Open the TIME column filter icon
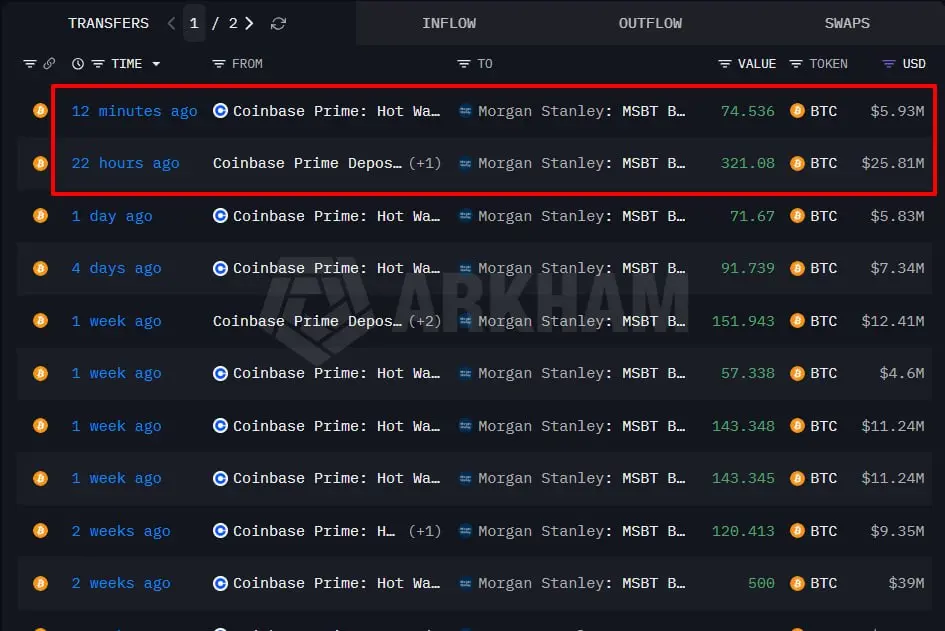 point(98,64)
